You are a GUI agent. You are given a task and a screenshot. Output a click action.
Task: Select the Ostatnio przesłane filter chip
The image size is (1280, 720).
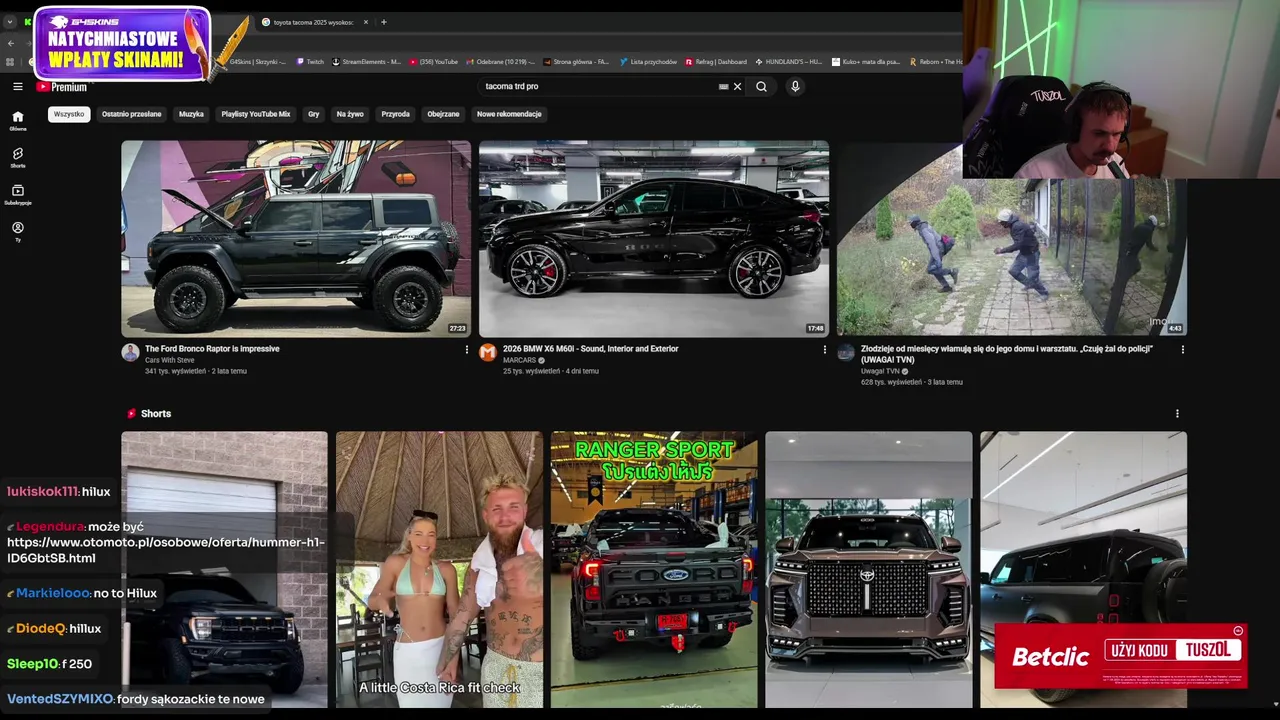click(x=131, y=114)
